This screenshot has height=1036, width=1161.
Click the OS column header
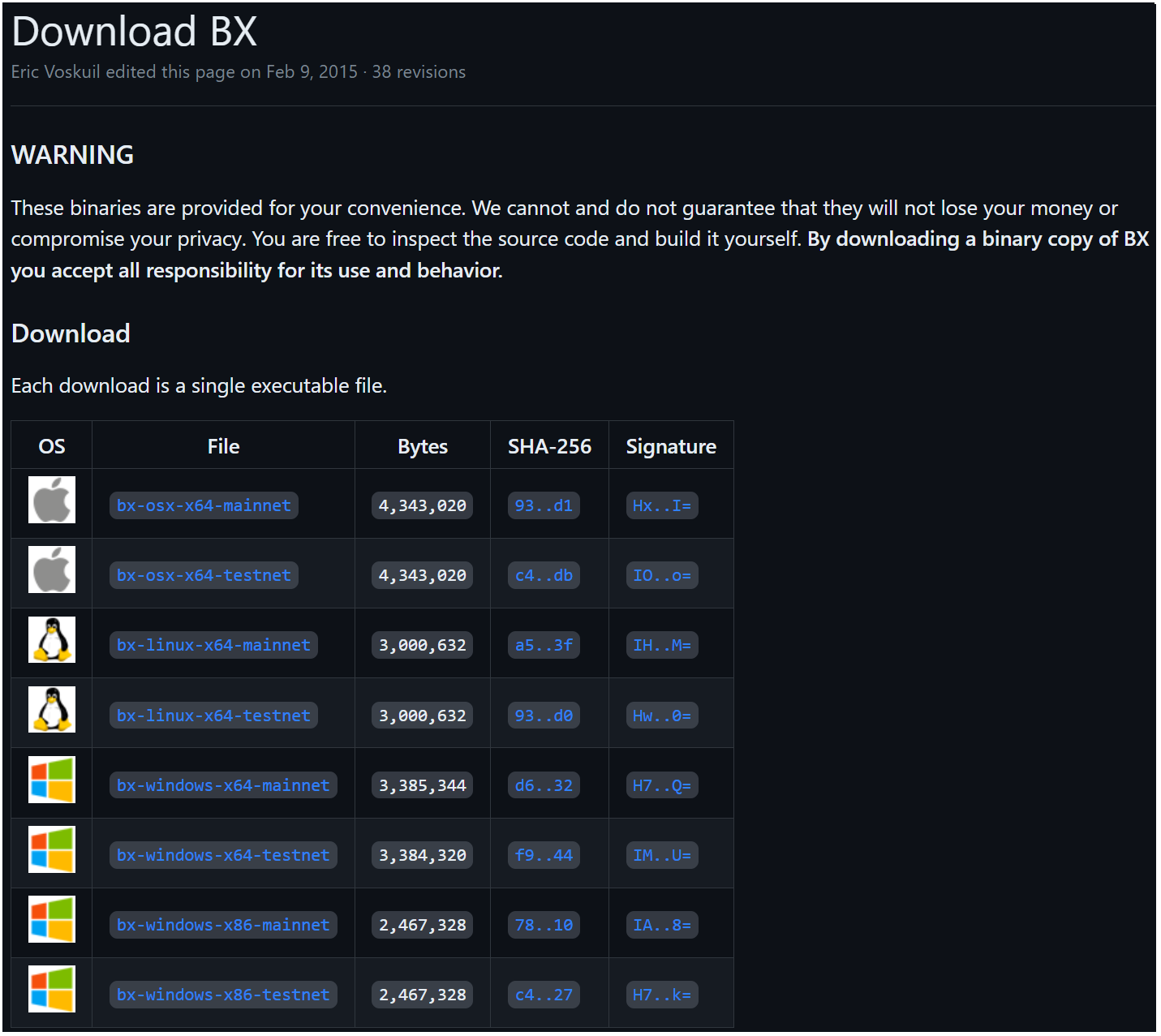click(x=52, y=446)
